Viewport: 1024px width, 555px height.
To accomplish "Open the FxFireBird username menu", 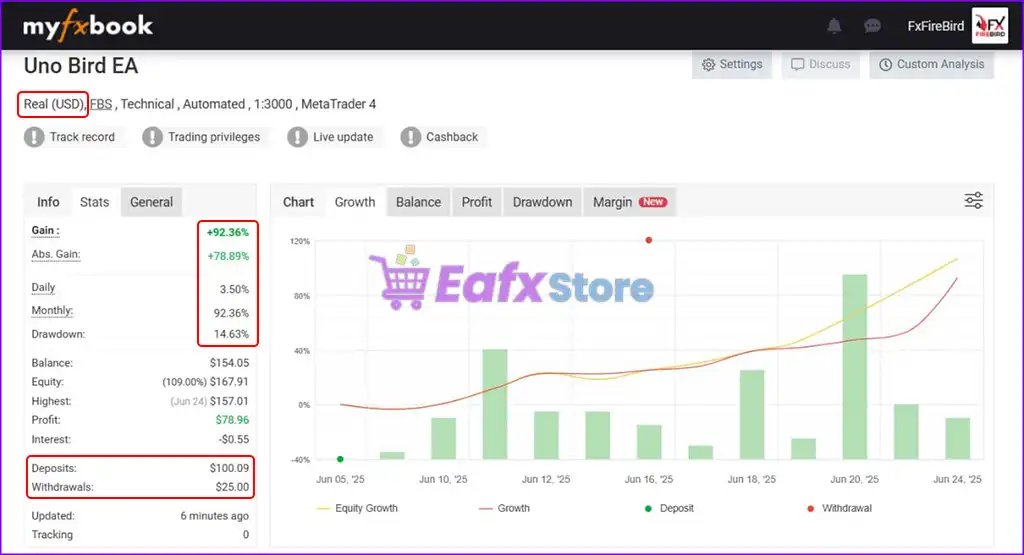I will (x=935, y=26).
